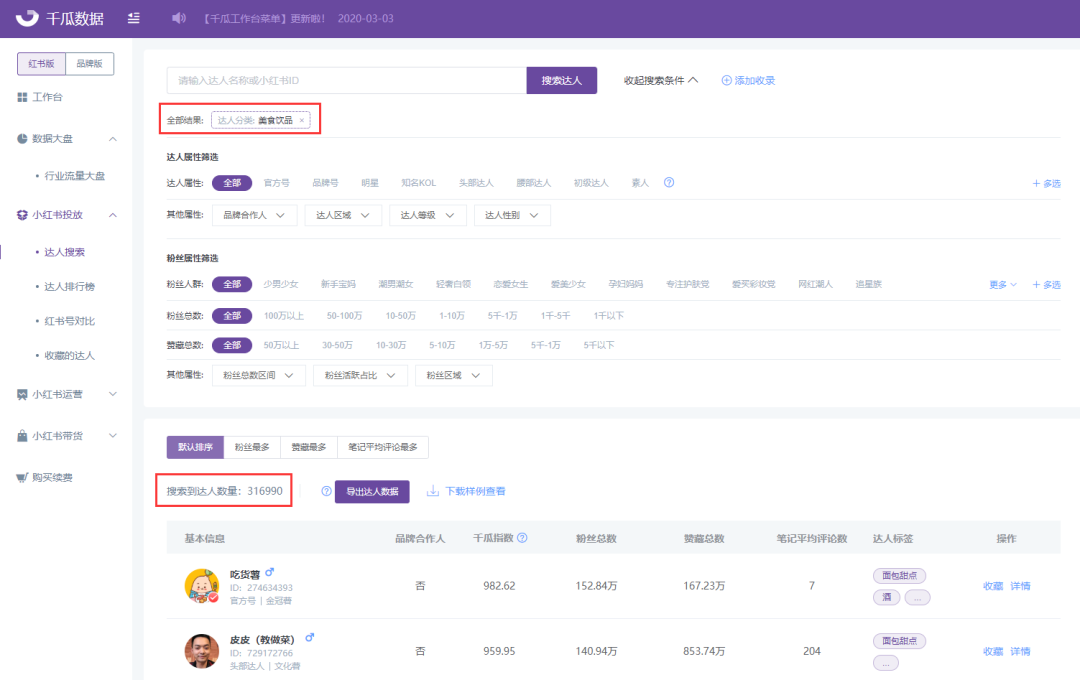Open 收藏的达人 in the sidebar

pyautogui.click(x=70, y=356)
